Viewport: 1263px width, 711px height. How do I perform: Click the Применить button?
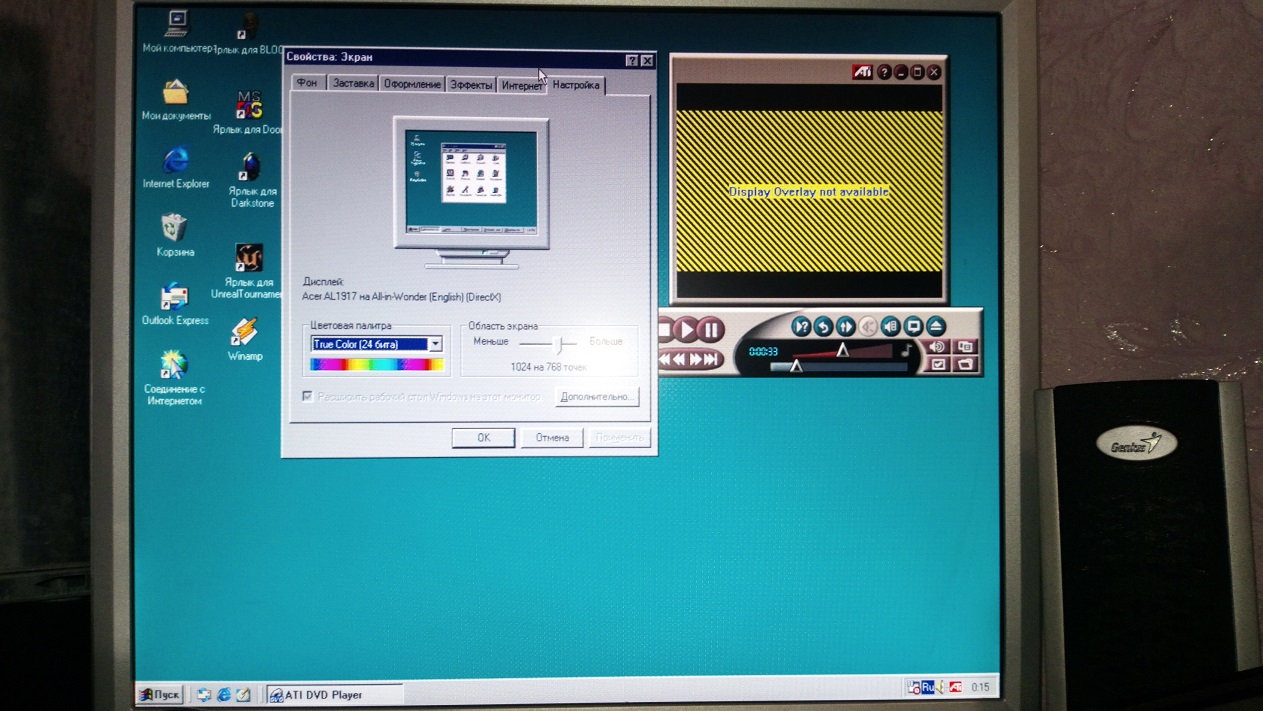620,438
